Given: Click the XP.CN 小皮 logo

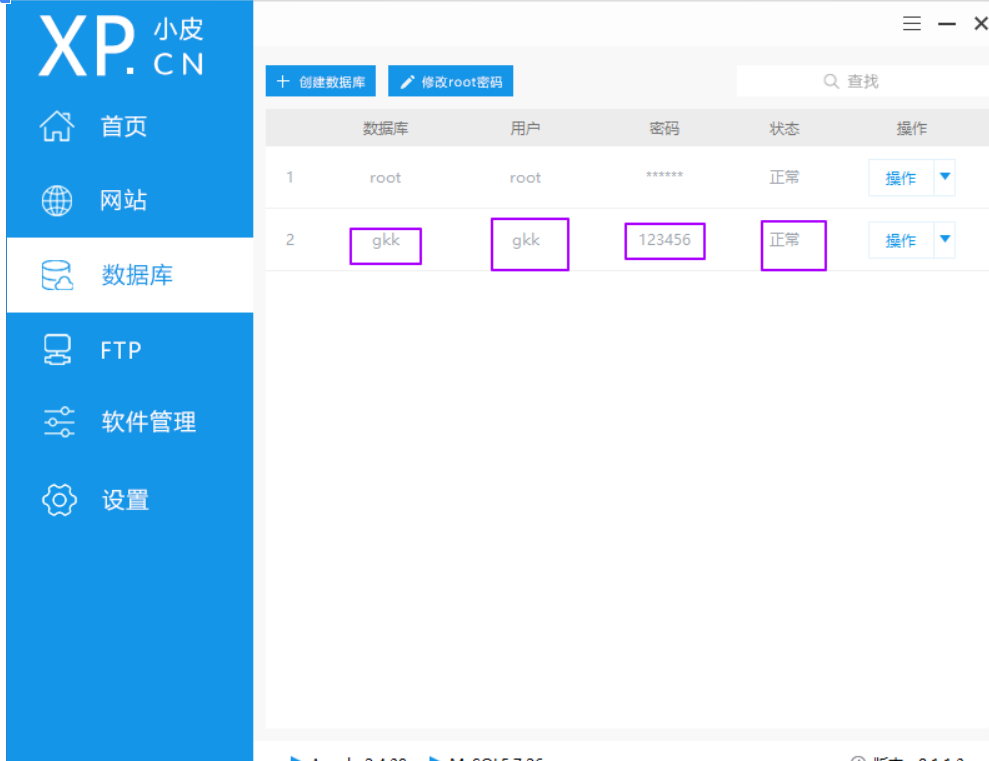Looking at the screenshot, I should pyautogui.click(x=121, y=46).
